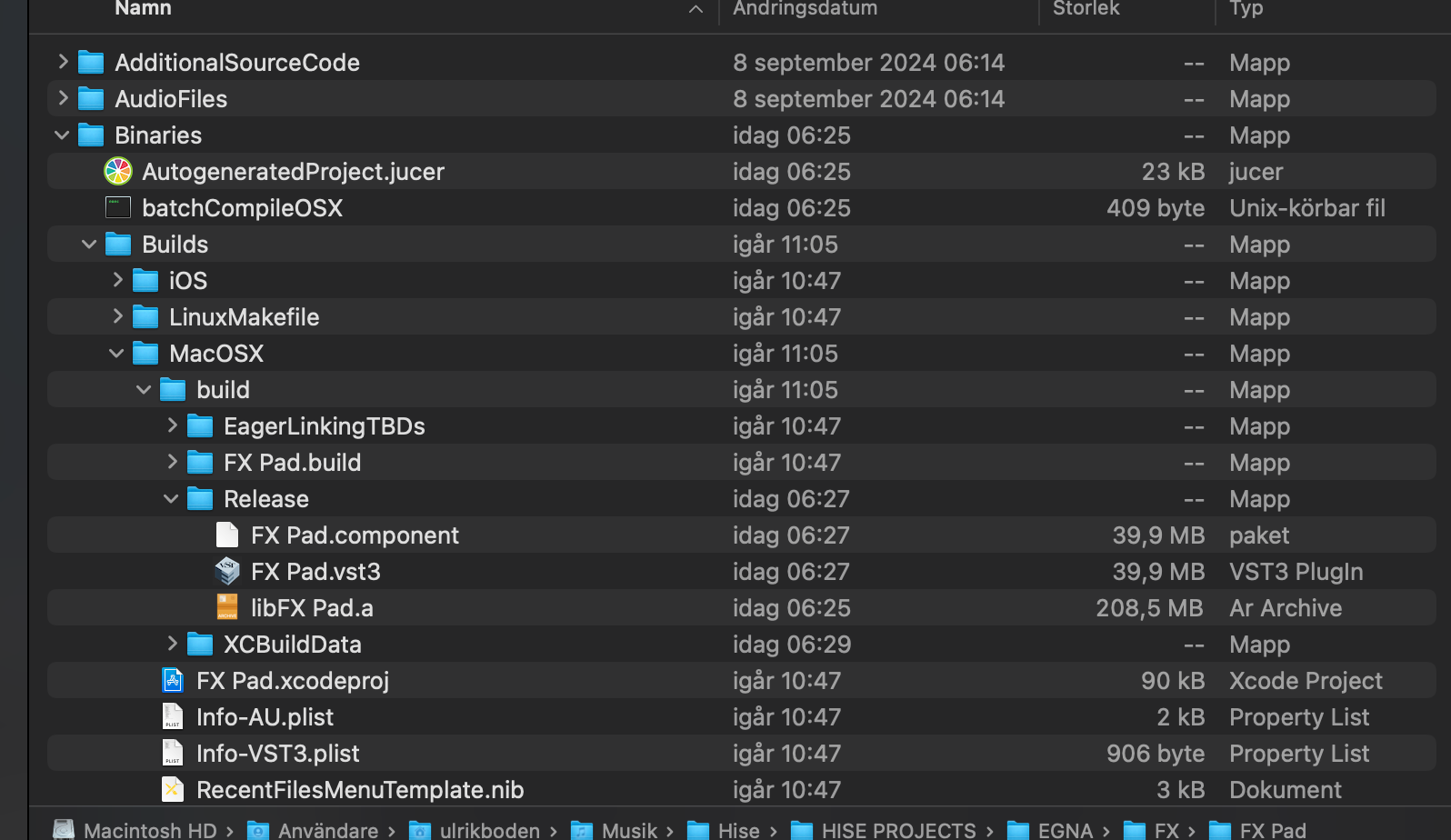
Task: Click the XCBuildData folder icon
Action: point(200,644)
